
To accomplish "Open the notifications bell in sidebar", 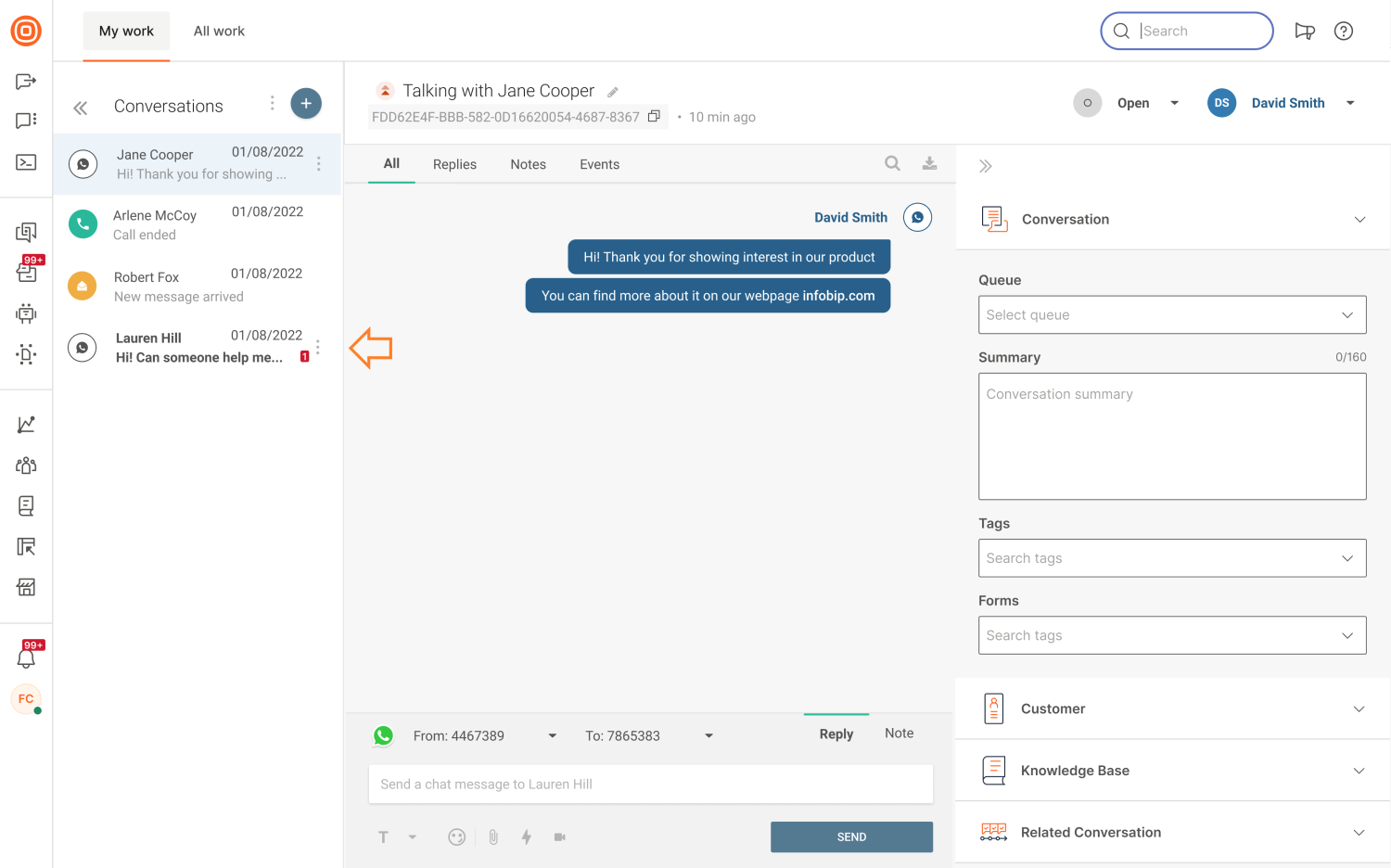I will 26,658.
